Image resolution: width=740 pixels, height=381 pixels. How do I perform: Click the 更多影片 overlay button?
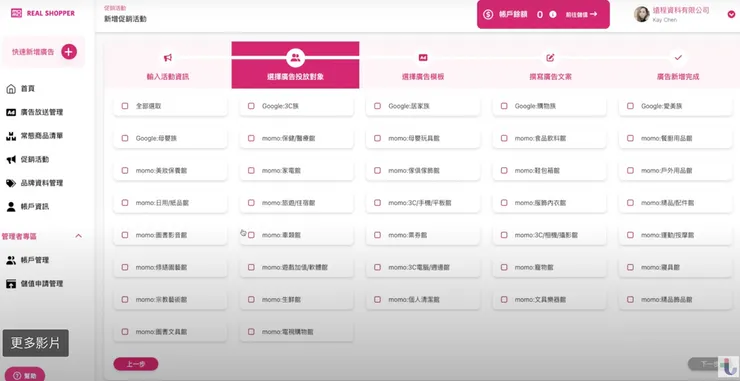(36, 343)
